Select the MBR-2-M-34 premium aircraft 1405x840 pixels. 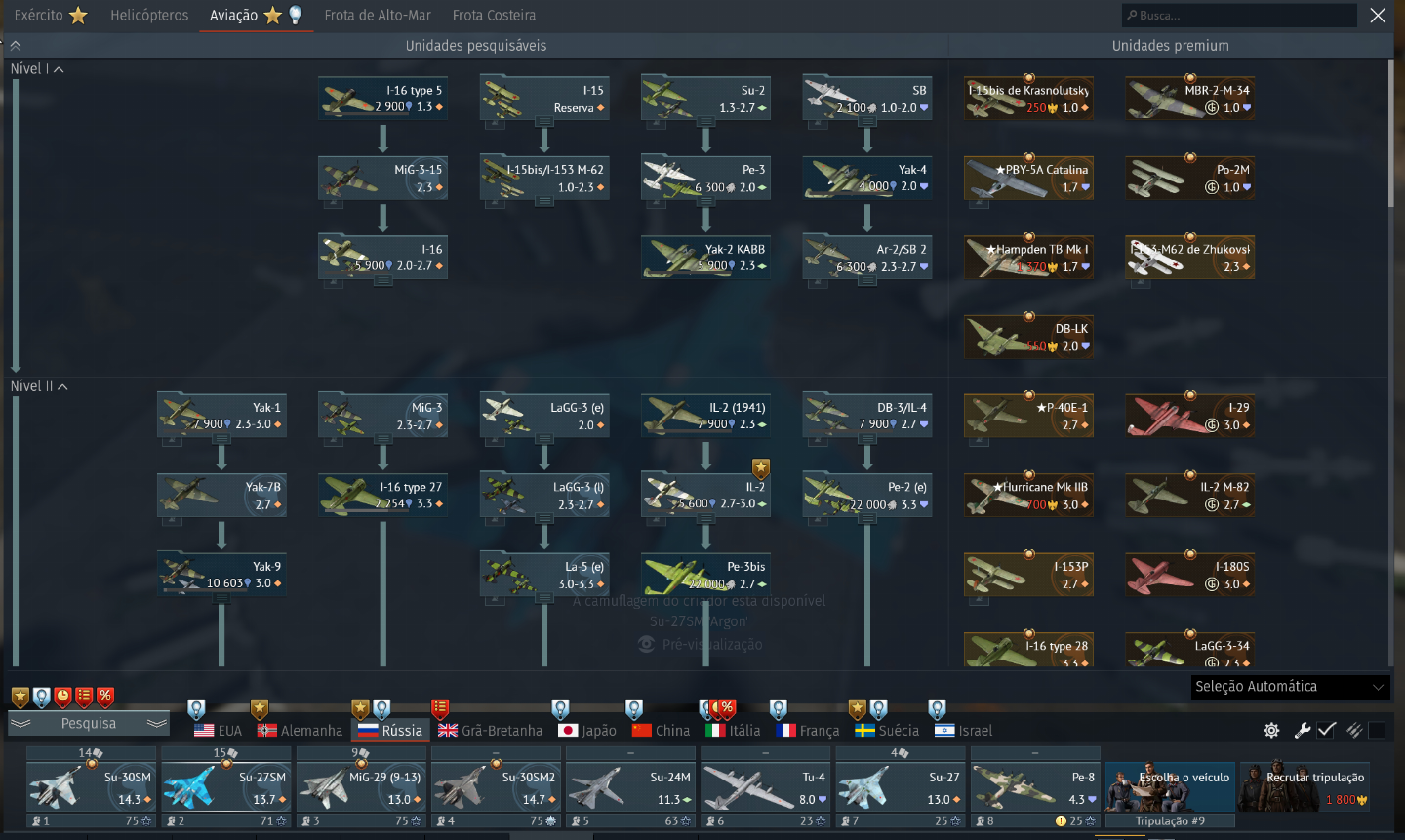click(1189, 99)
